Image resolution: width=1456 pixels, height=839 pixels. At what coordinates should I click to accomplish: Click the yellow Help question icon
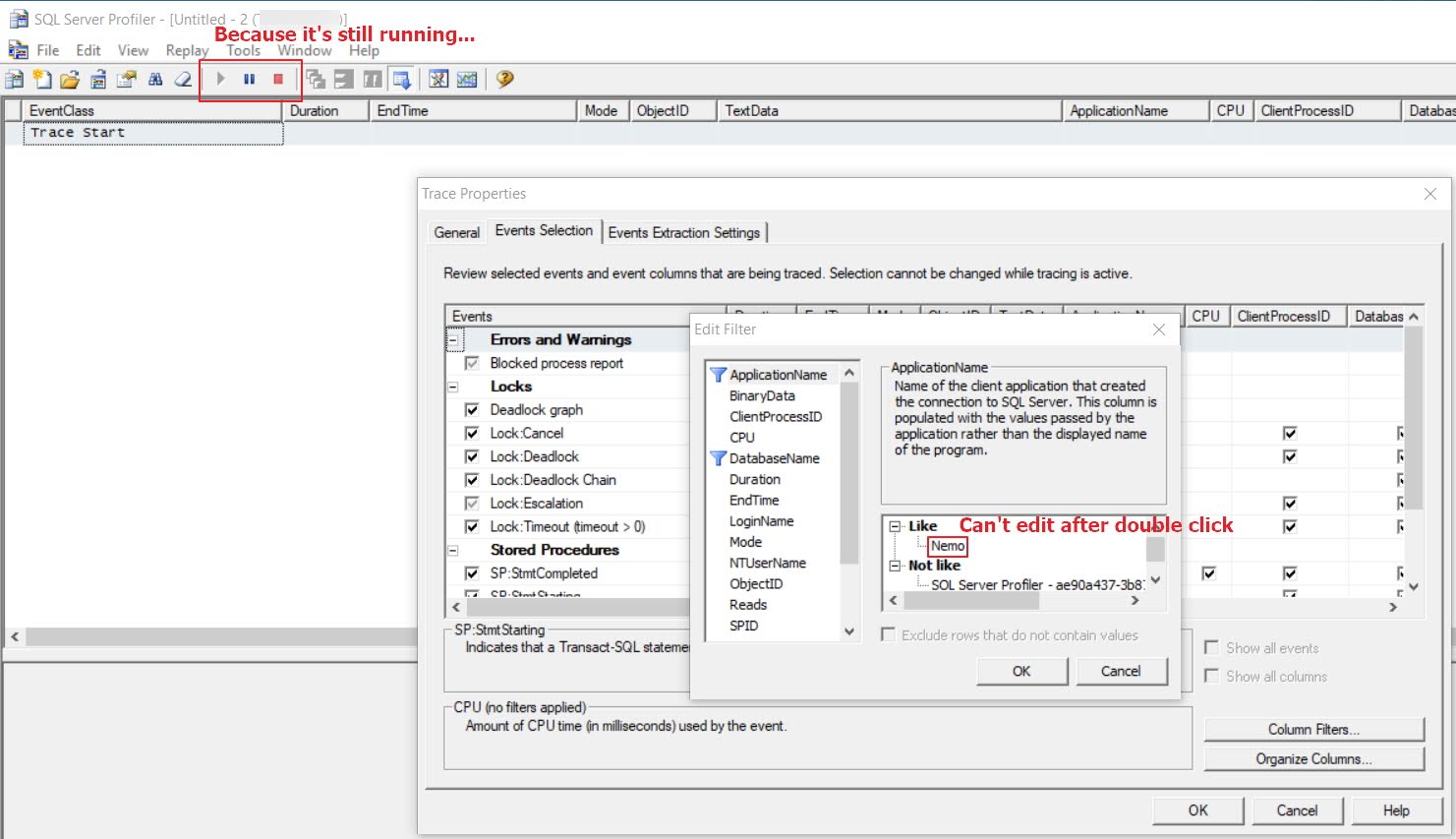click(504, 80)
